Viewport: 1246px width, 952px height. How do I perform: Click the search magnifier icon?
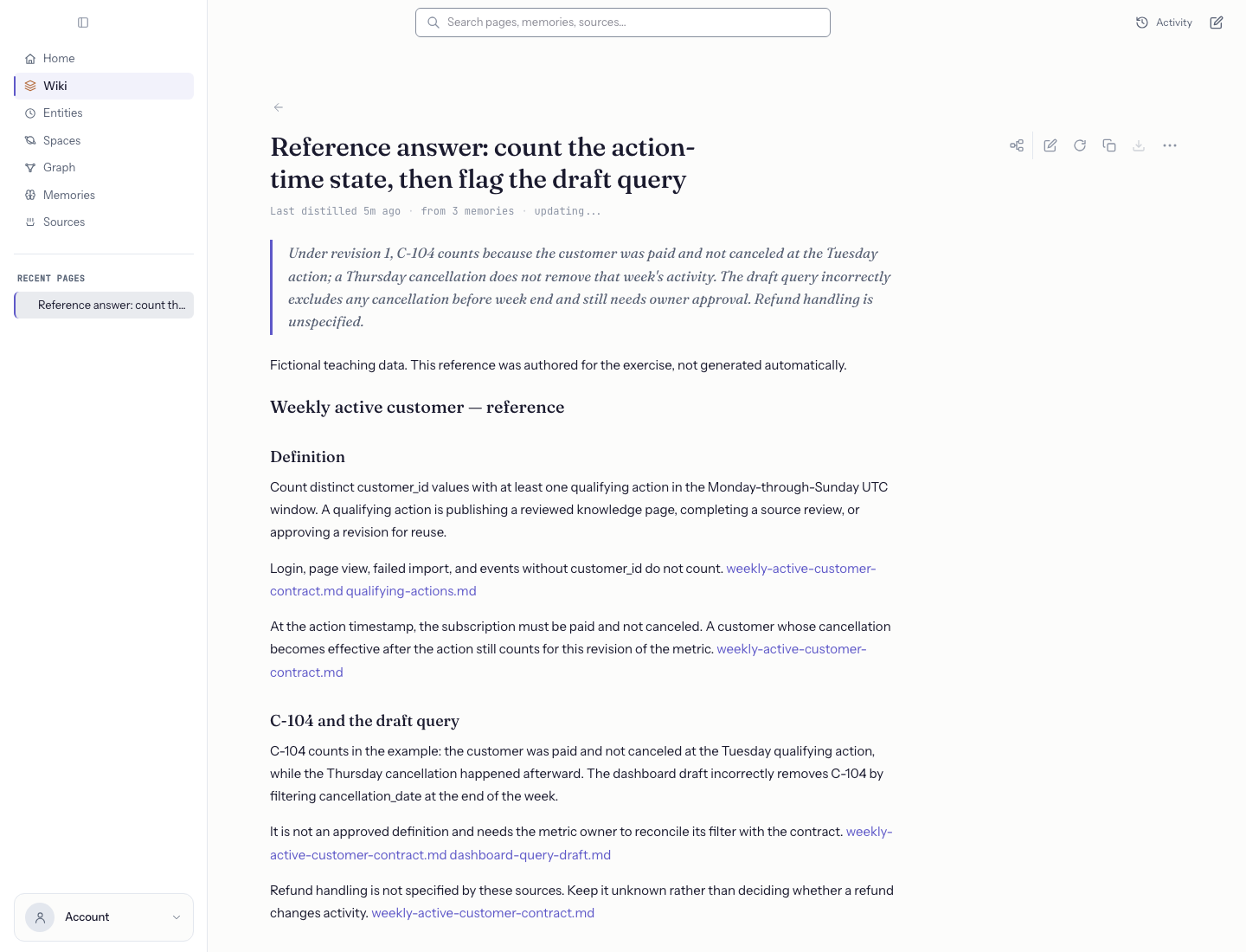pyautogui.click(x=434, y=23)
